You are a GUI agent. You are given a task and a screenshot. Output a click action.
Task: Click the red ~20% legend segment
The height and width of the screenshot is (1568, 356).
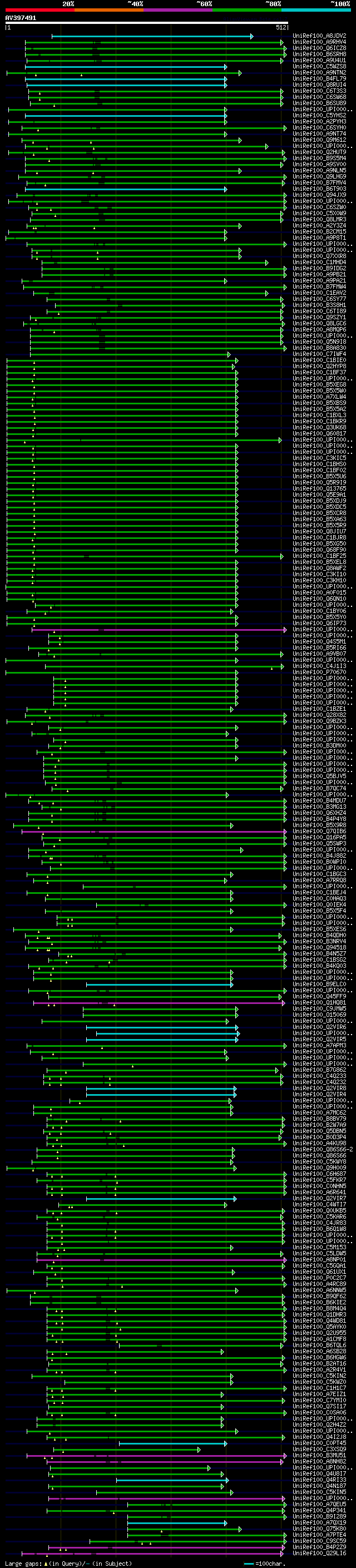click(x=39, y=10)
